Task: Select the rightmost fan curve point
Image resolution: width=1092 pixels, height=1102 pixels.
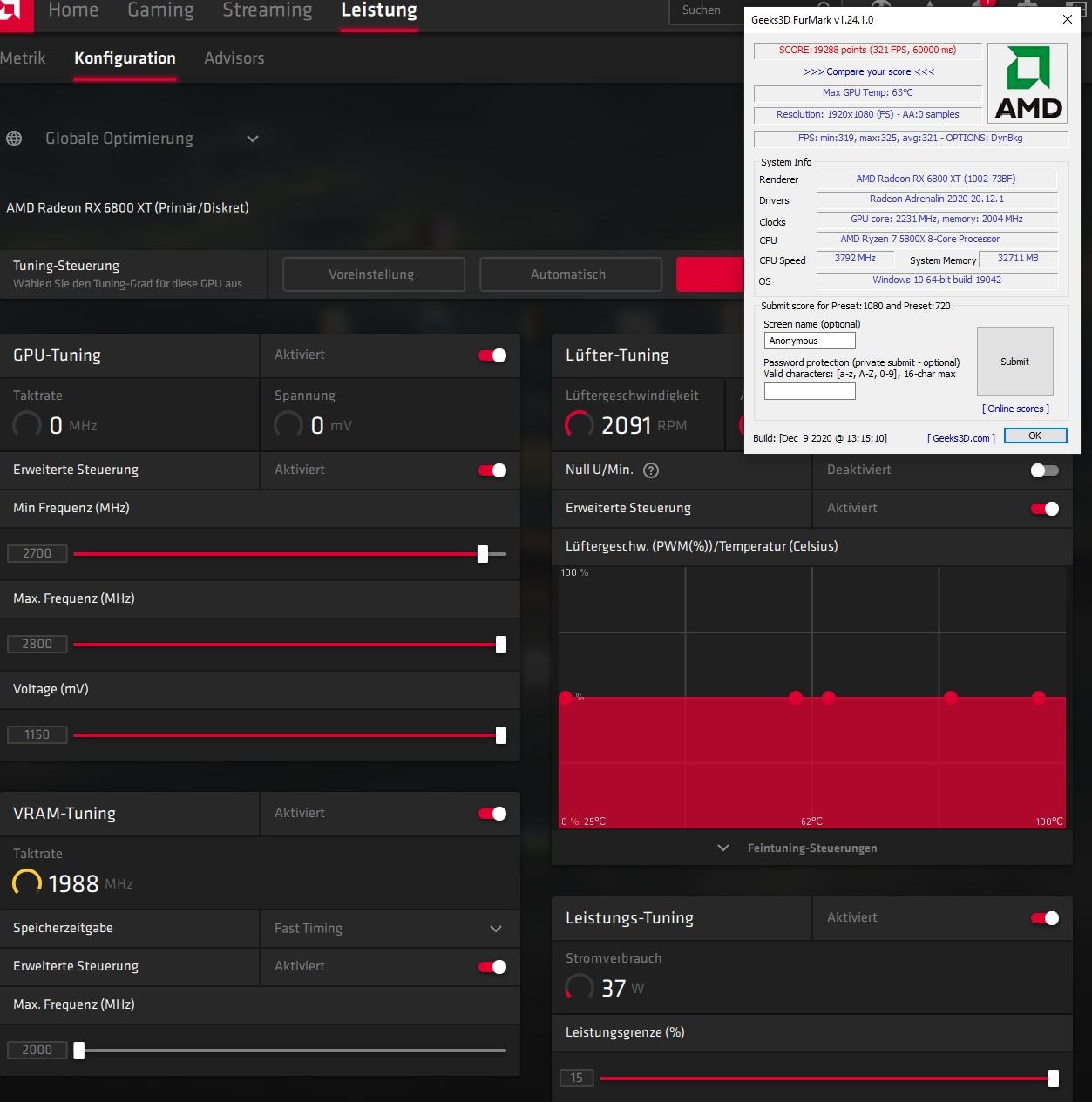Action: (1039, 697)
